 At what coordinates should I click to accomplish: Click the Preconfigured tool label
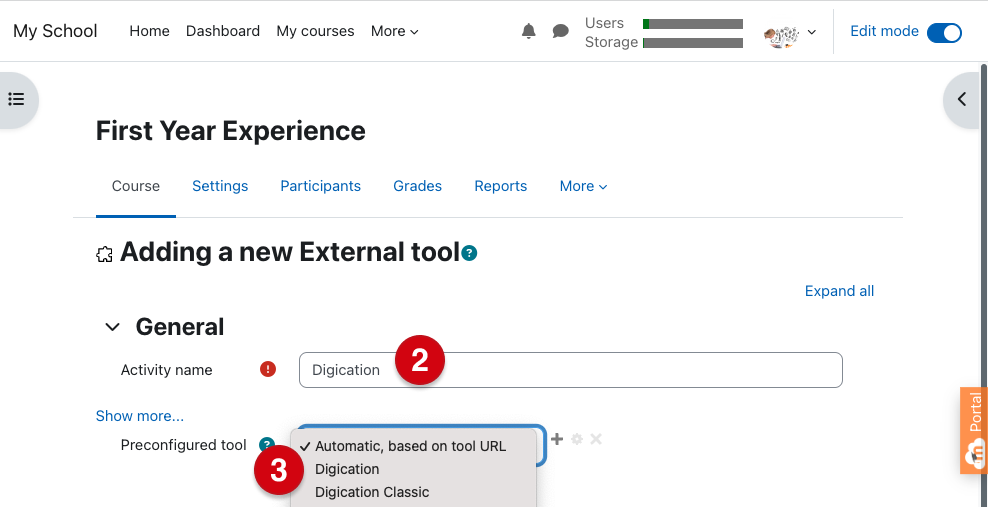183,445
